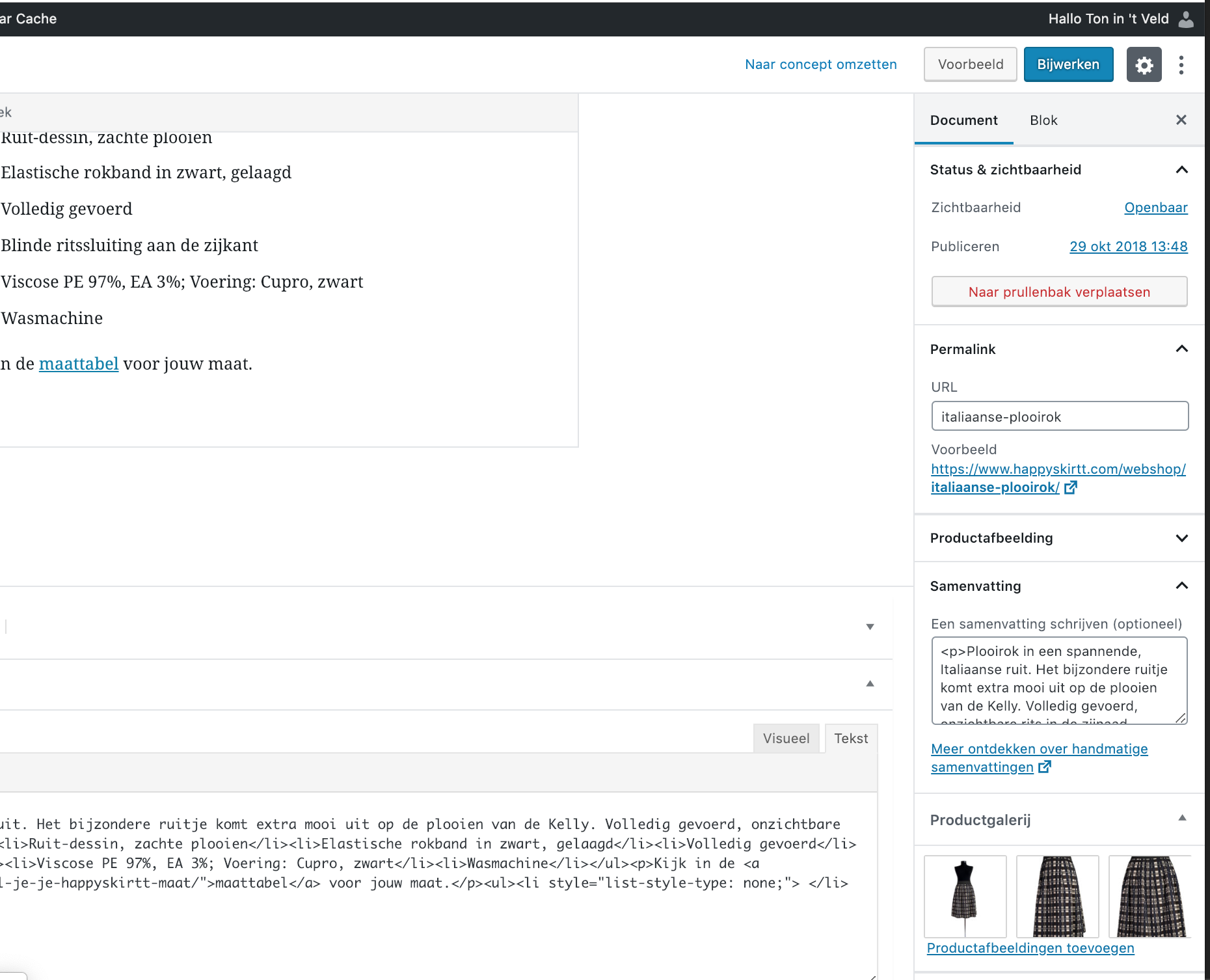This screenshot has width=1210, height=980.
Task: Collapse the Samenvatting section
Action: point(1182,586)
